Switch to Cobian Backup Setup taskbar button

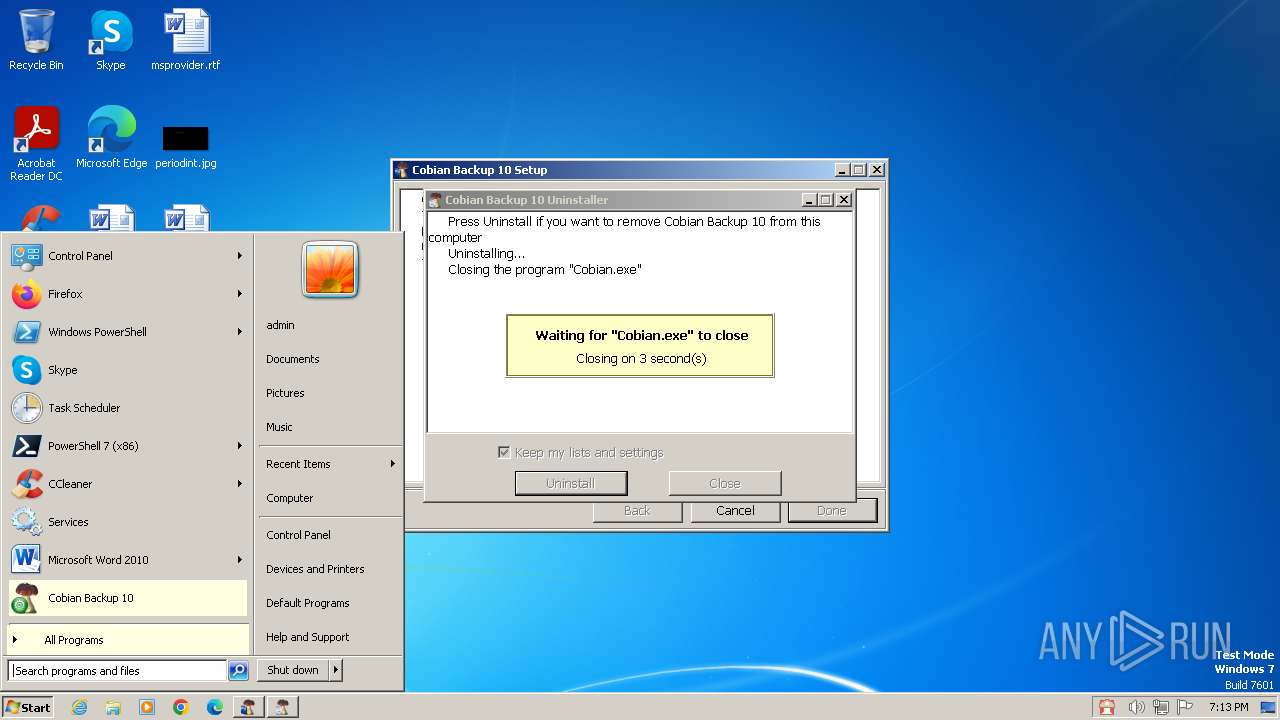pos(248,707)
